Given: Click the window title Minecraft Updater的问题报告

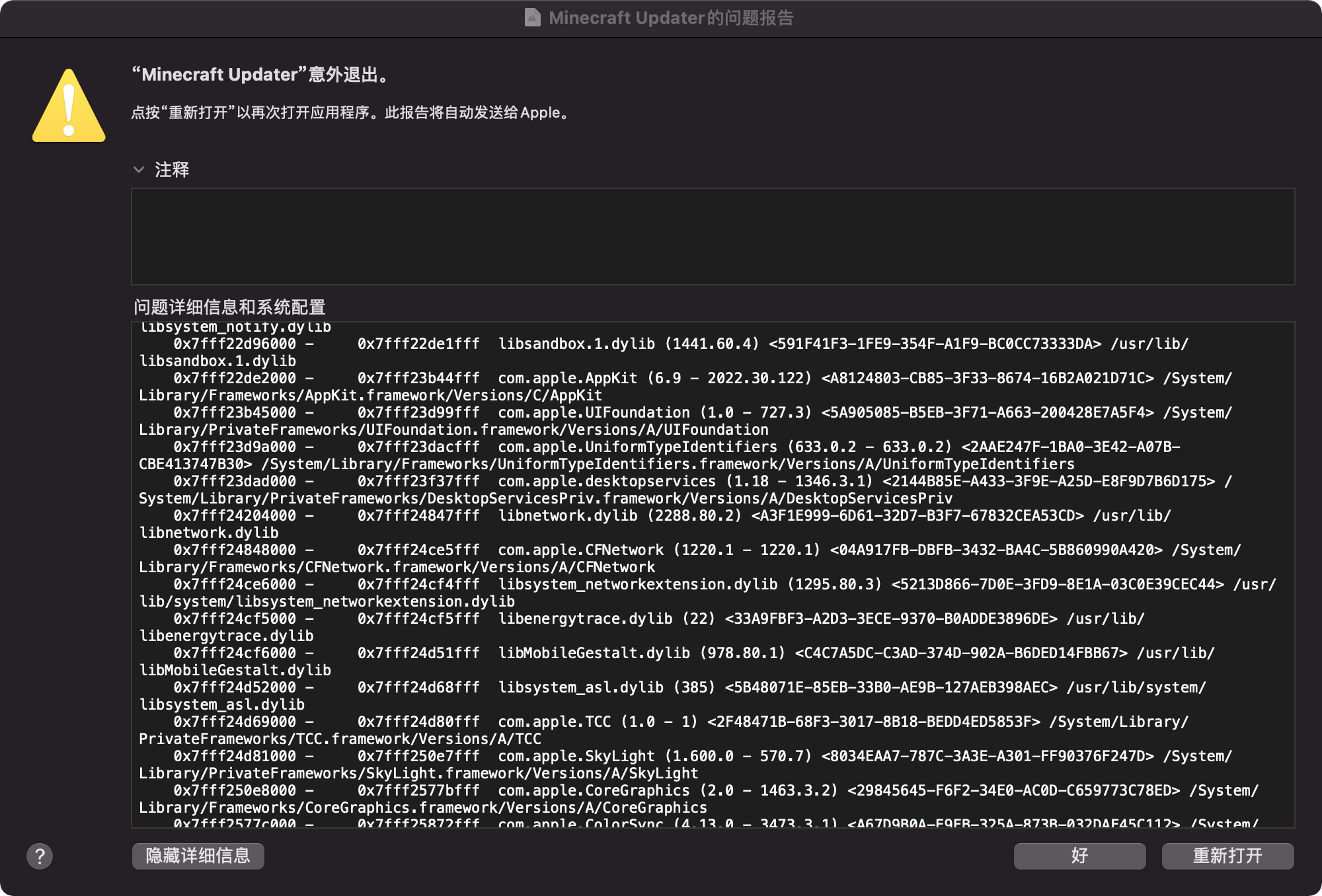Looking at the screenshot, I should point(670,18).
